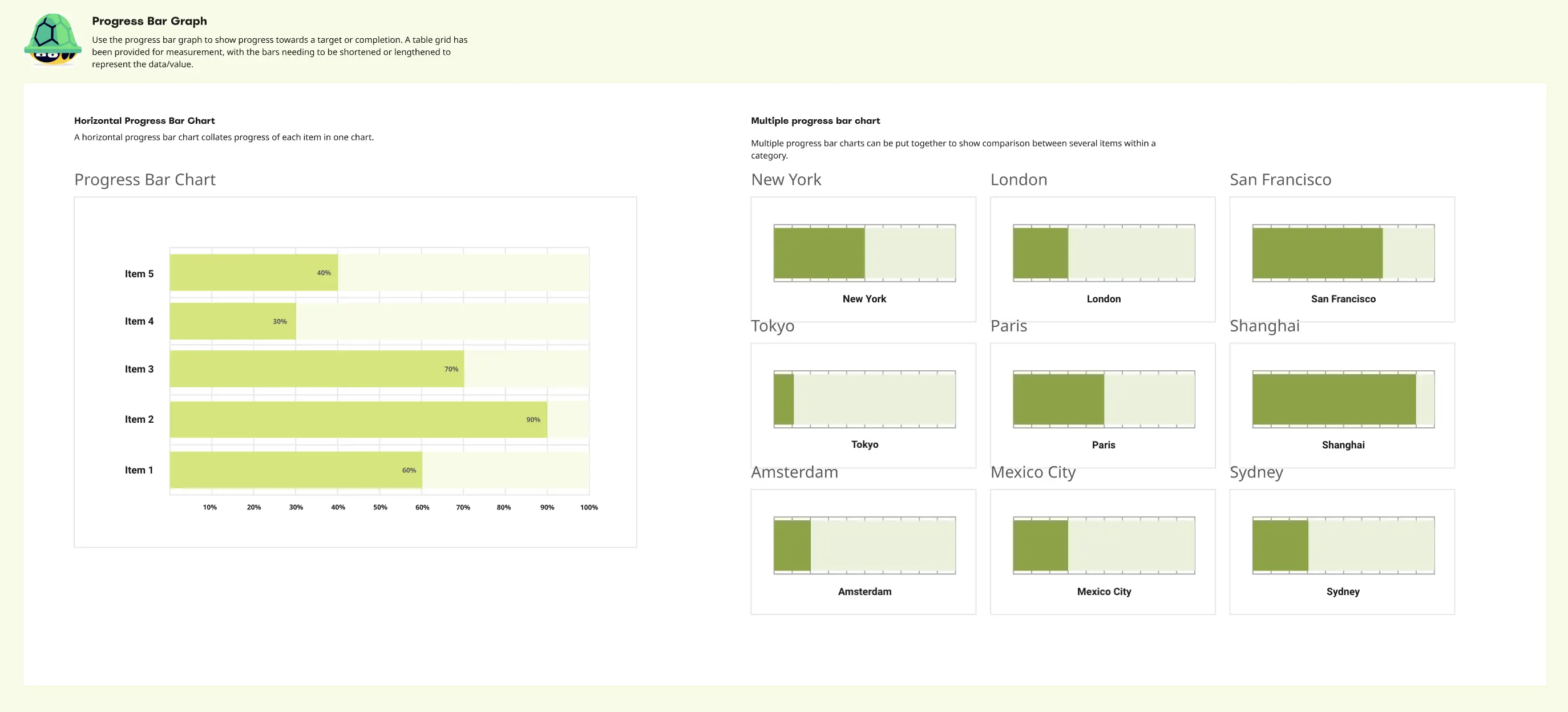The image size is (1568, 712).
Task: Select the 'Horizontal Progress Bar Chart' heading
Action: 144,120
